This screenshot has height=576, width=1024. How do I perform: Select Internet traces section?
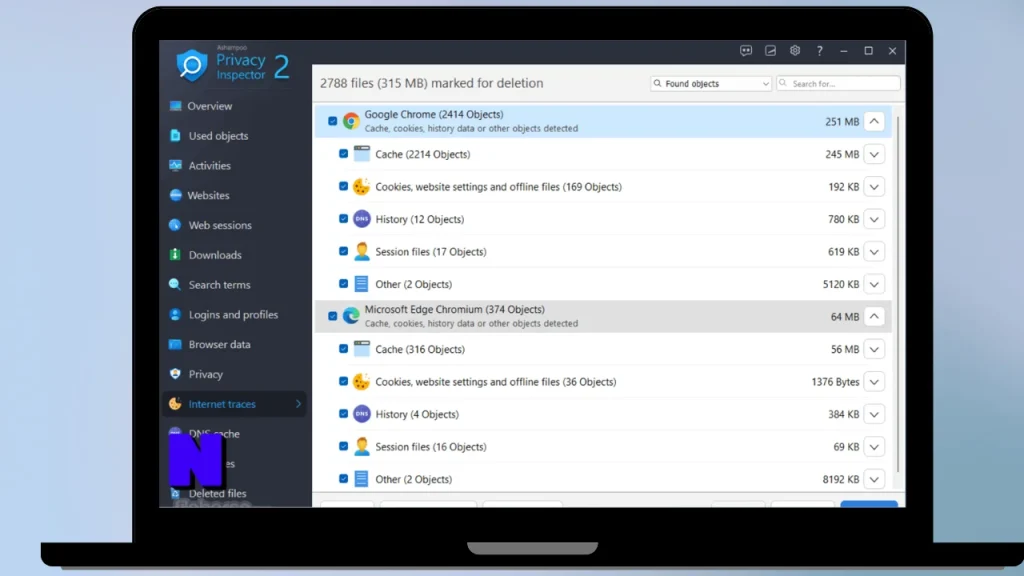click(x=234, y=404)
